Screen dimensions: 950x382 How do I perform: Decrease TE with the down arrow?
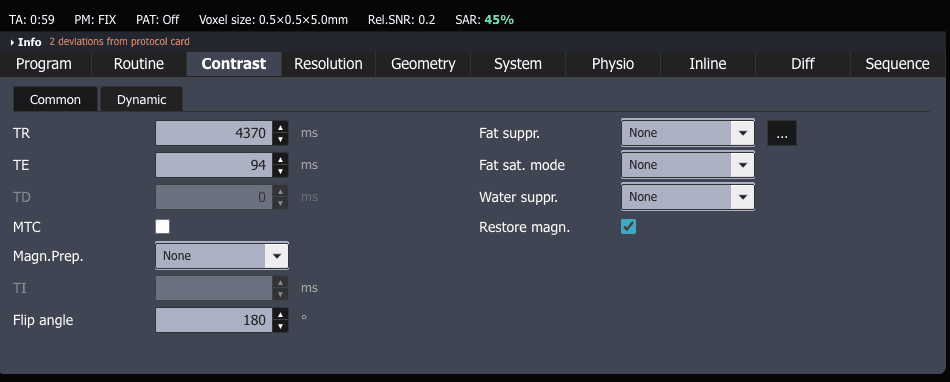tap(280, 171)
